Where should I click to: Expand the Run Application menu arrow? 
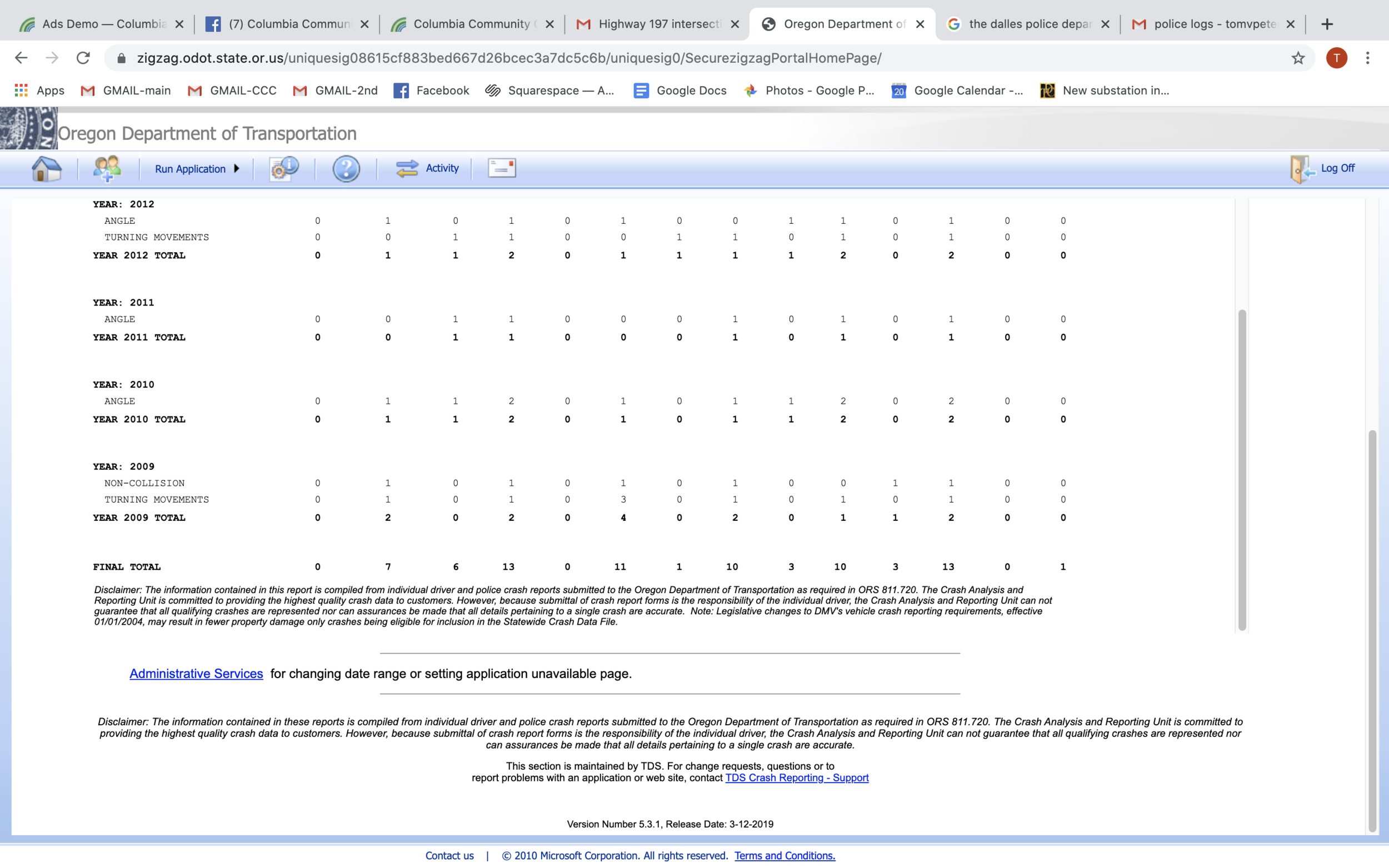pos(237,168)
